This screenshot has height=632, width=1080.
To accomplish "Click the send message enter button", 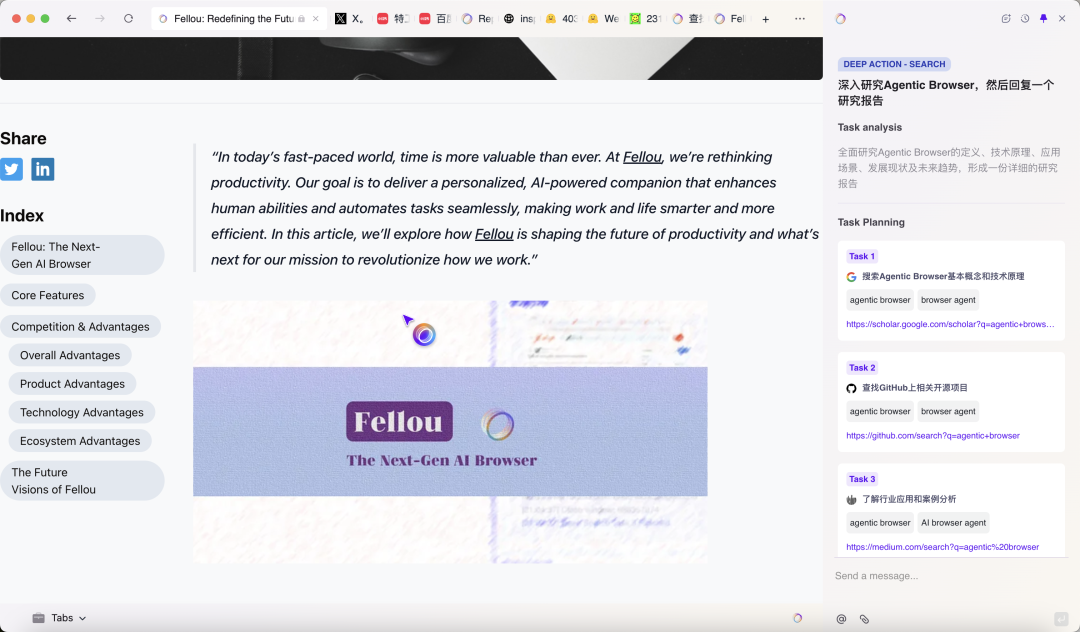I will (1061, 618).
